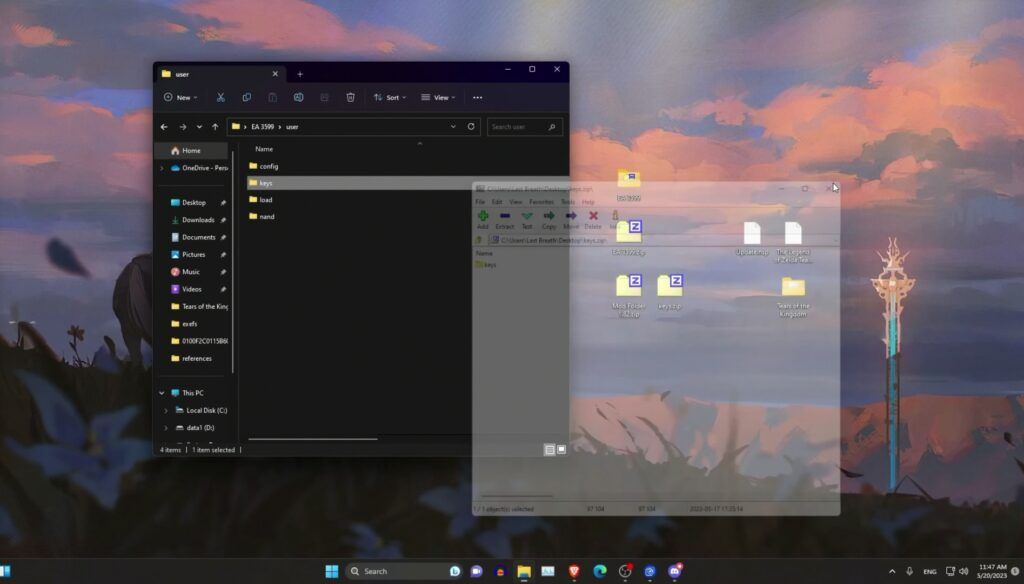This screenshot has width=1024, height=584.
Task: Select the Downloads quick access item
Action: click(197, 220)
